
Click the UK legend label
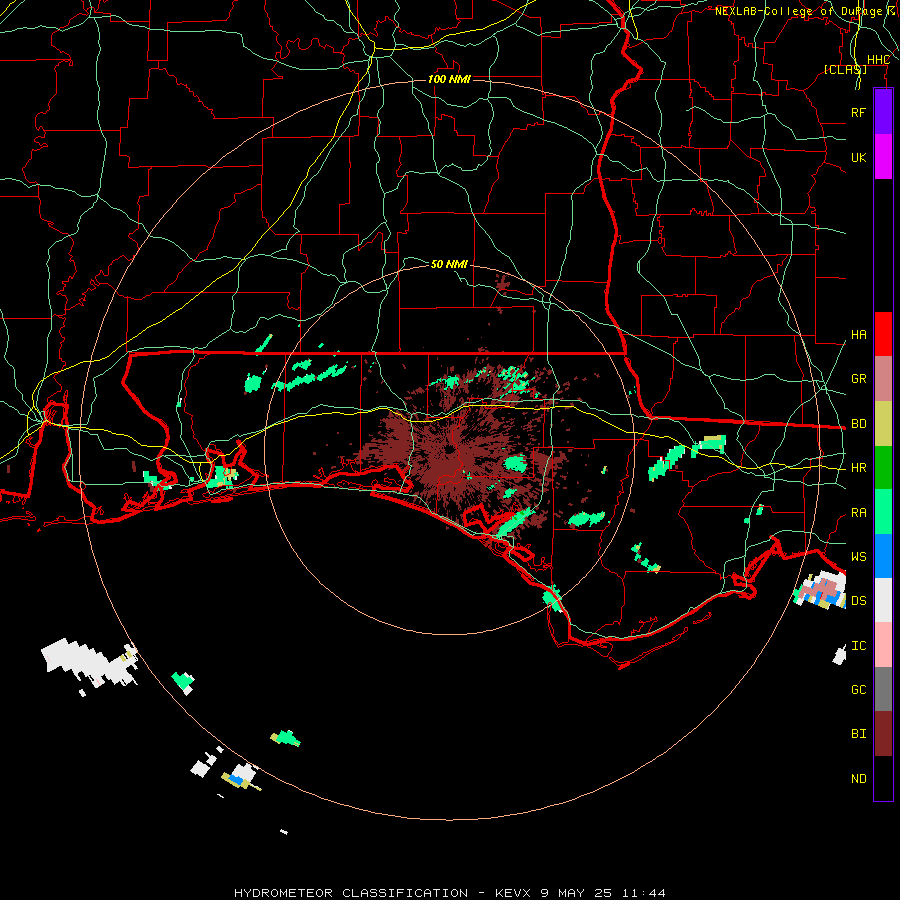[858, 157]
